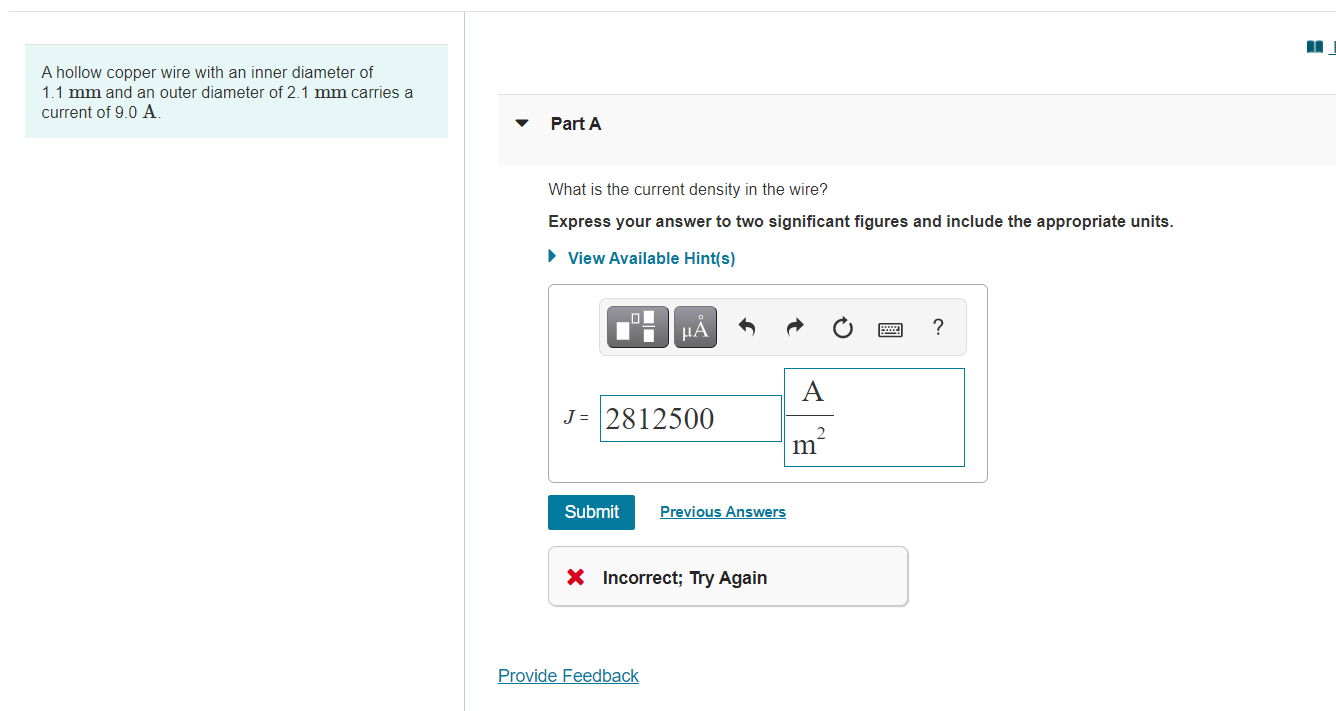The width and height of the screenshot is (1336, 711).
Task: Reset the answer with circular arrow
Action: pos(843,327)
